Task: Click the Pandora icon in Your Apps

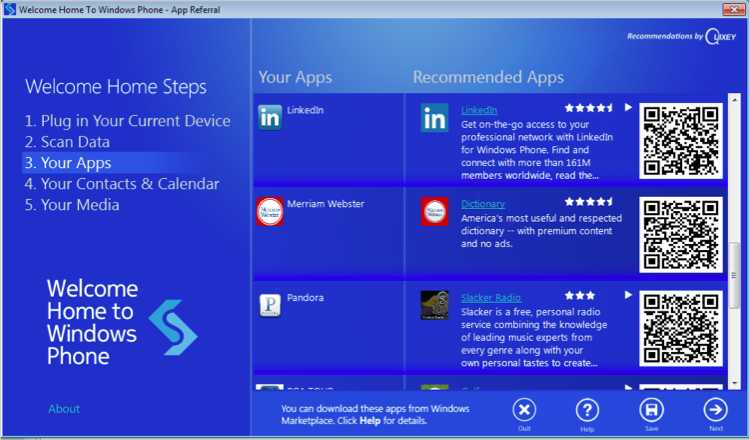Action: coord(270,305)
